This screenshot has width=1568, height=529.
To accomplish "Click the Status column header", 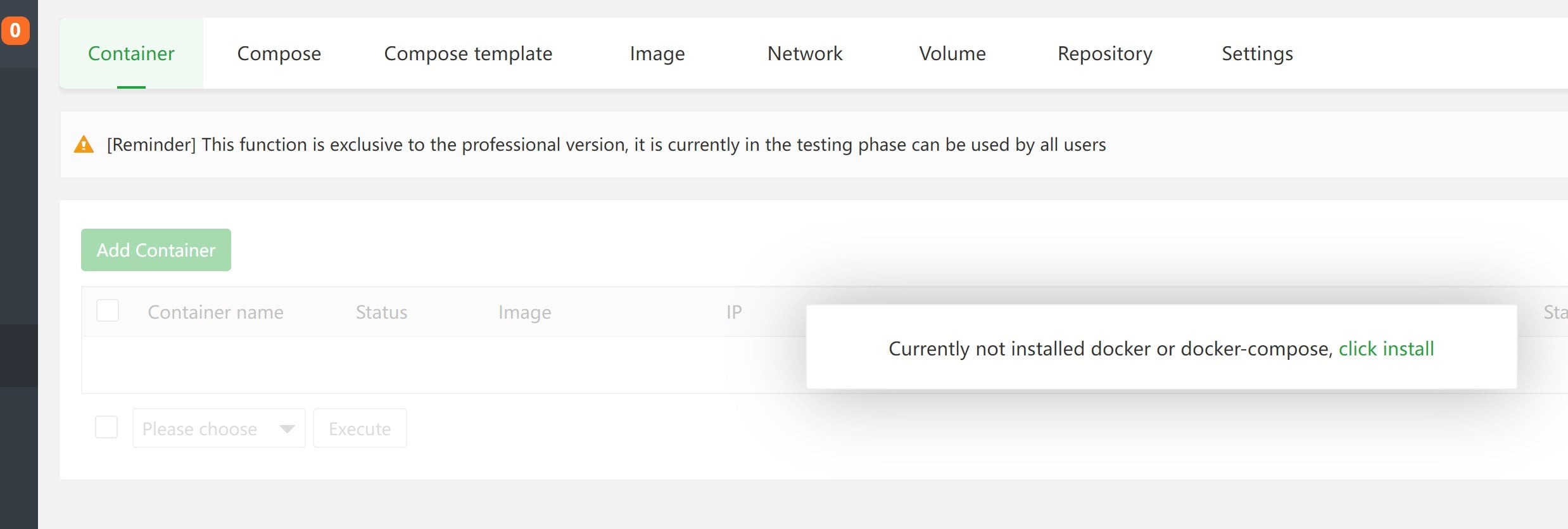I will (x=381, y=312).
